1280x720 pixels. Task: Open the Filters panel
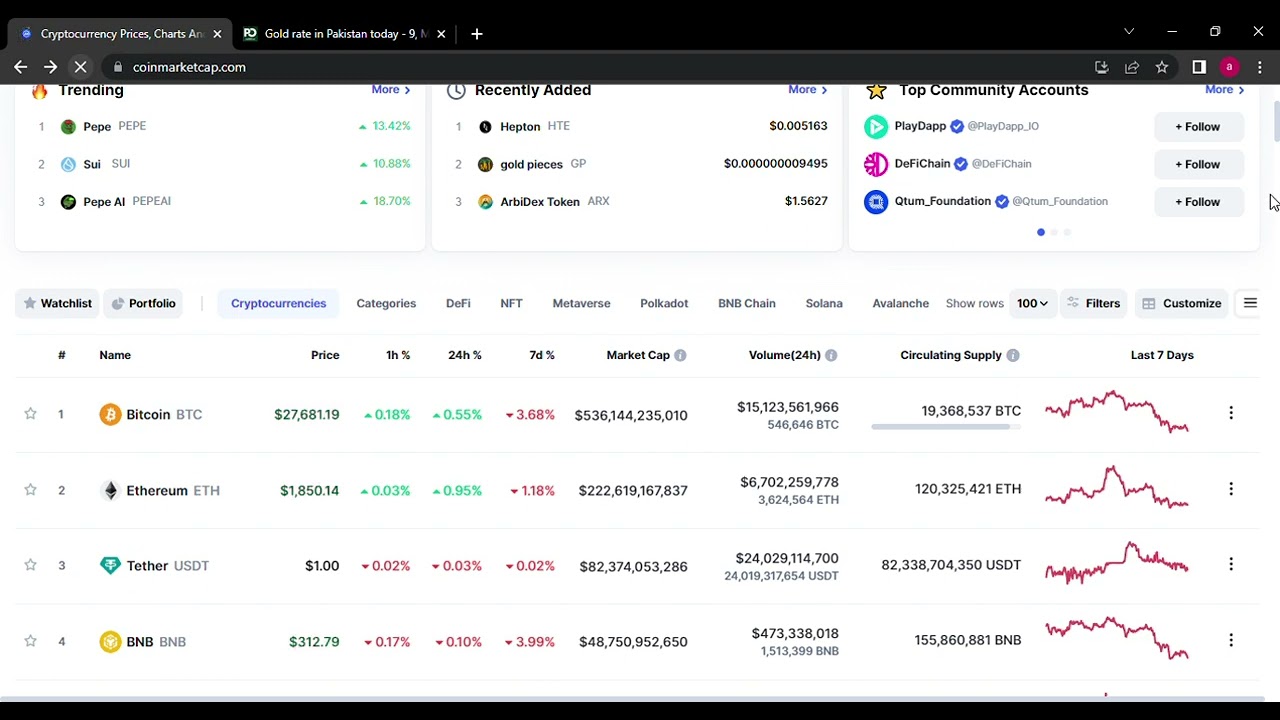(x=1093, y=303)
